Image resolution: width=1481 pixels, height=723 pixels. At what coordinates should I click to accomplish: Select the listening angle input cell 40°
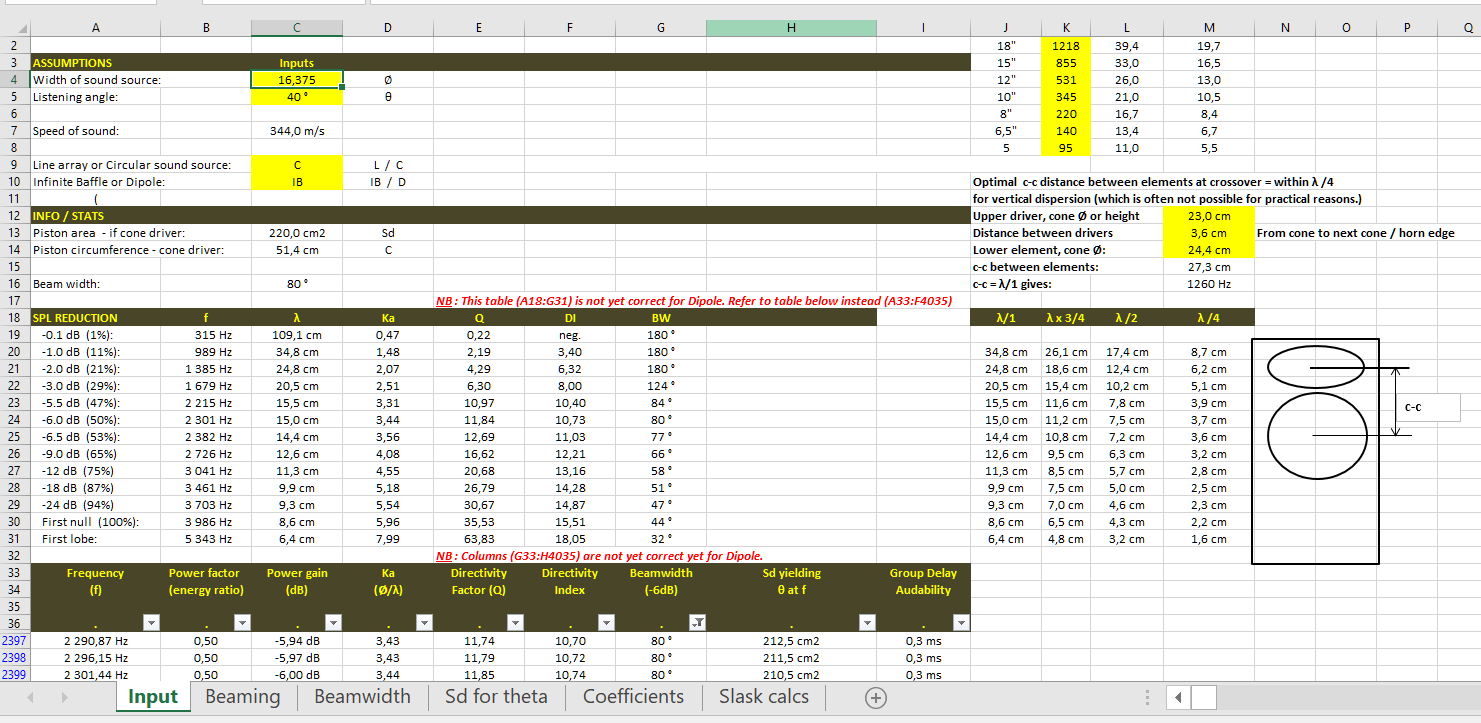pyautogui.click(x=296, y=97)
